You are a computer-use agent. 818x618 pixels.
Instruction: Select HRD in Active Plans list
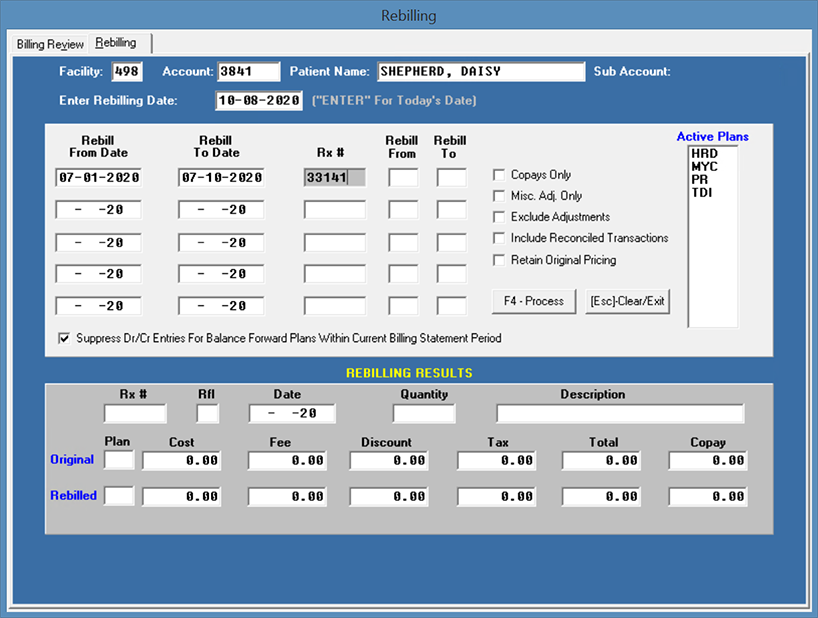(x=704, y=154)
